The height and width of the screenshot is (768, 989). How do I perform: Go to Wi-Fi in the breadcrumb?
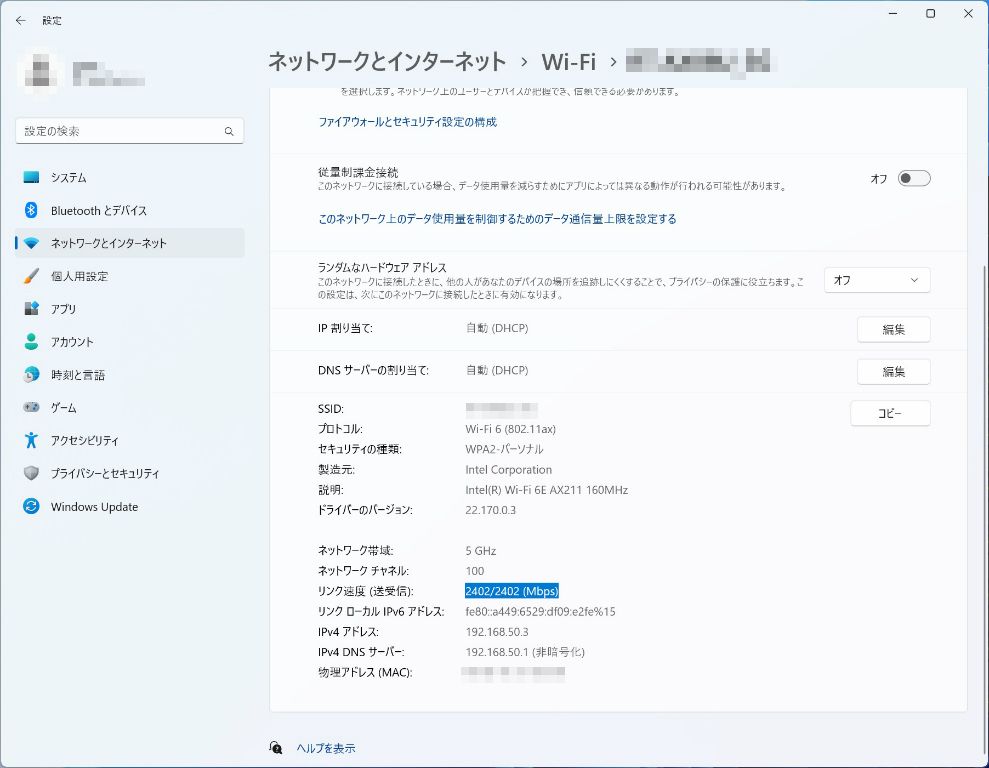(568, 62)
